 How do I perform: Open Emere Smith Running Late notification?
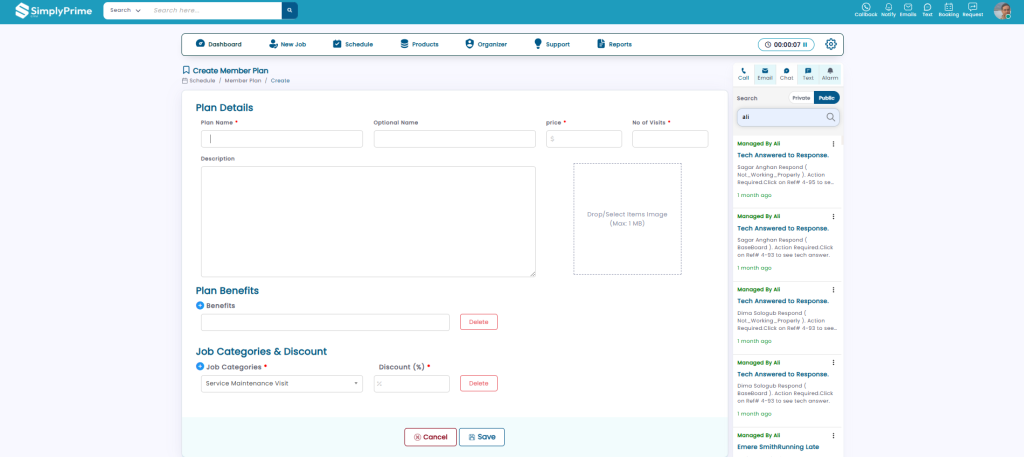click(777, 447)
